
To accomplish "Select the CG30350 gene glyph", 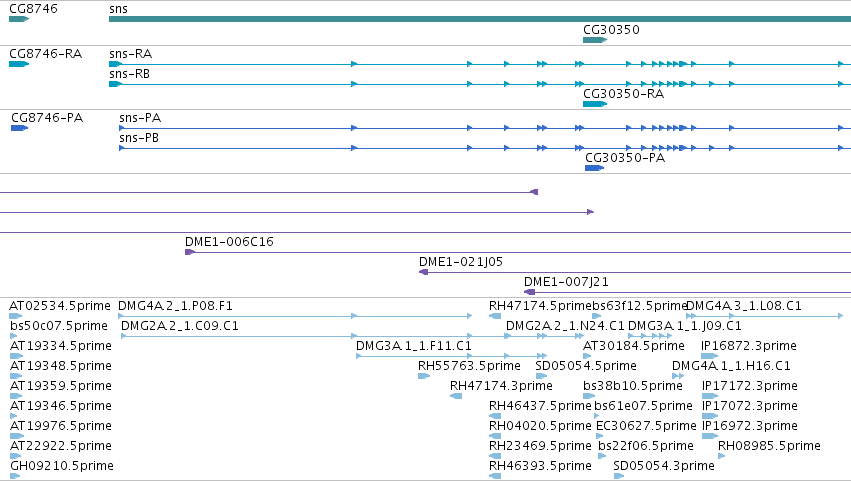I will 595,40.
